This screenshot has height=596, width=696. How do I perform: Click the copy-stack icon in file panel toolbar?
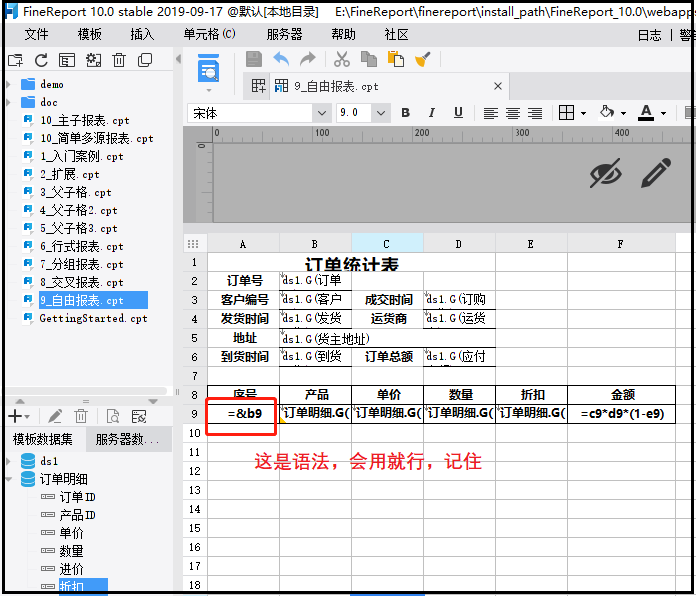point(145,60)
